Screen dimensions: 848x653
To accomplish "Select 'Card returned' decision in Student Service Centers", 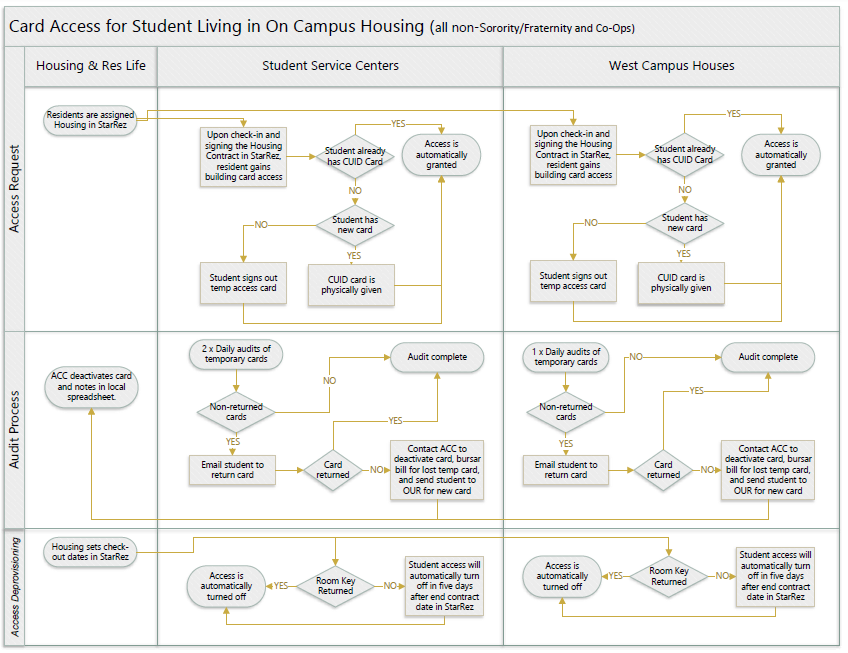I will pyautogui.click(x=333, y=470).
